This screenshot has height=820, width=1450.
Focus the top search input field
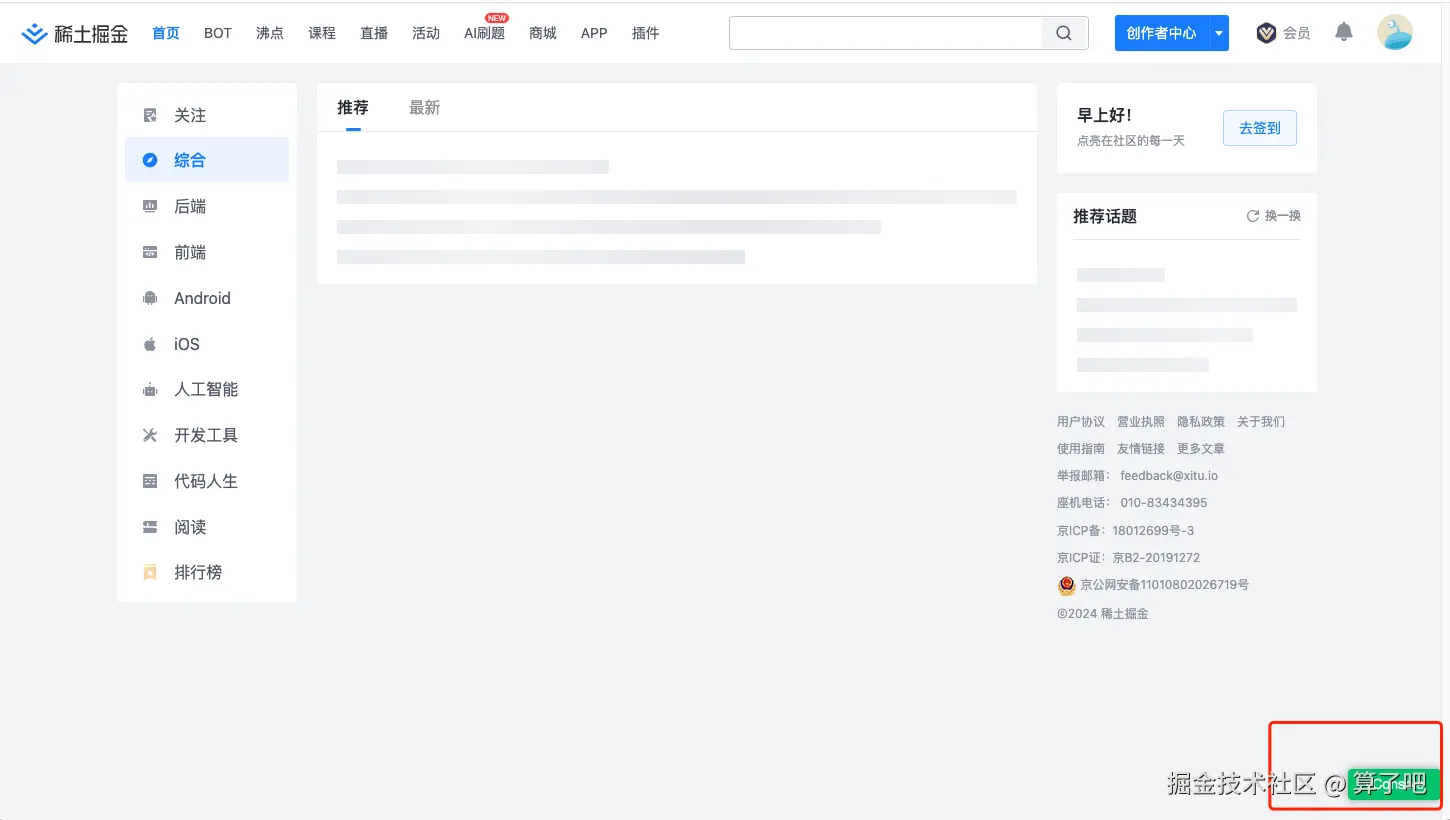click(886, 33)
